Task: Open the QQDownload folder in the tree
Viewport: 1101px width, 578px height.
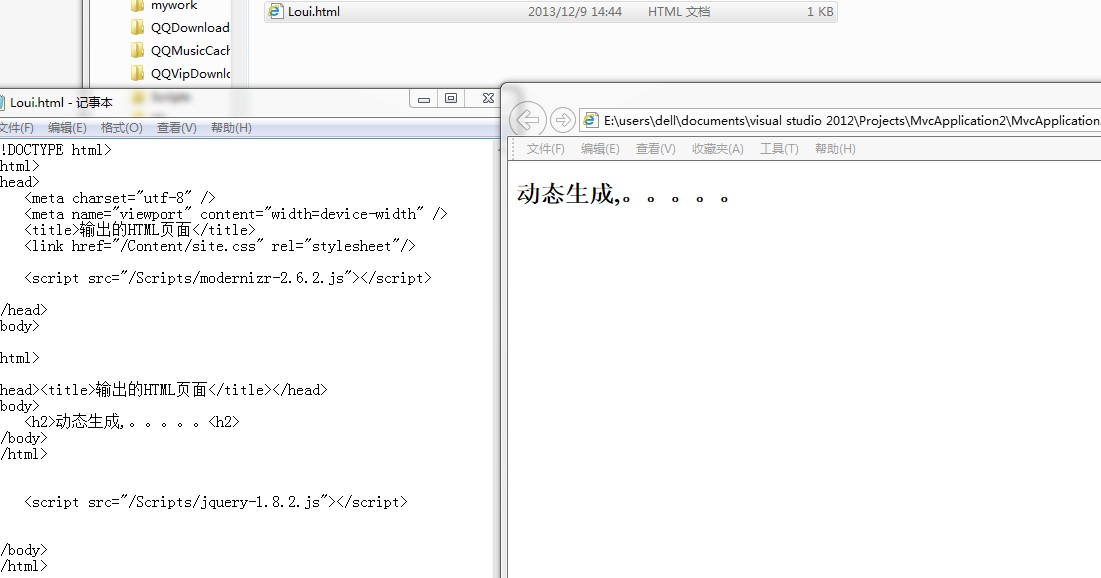Action: [x=190, y=27]
